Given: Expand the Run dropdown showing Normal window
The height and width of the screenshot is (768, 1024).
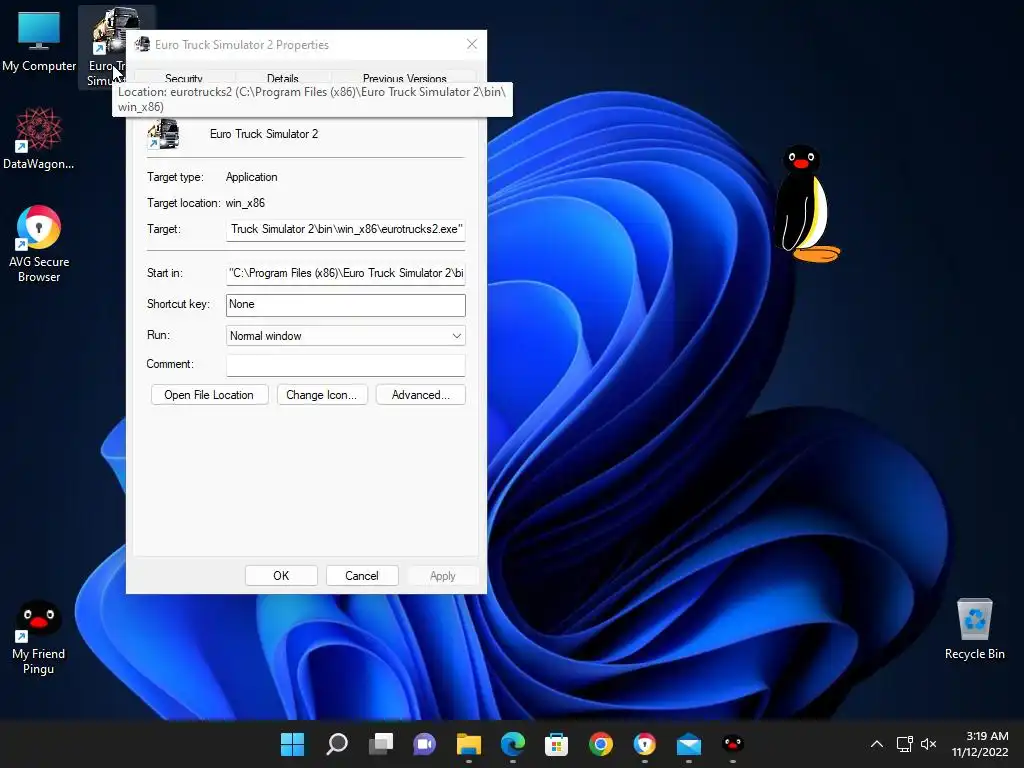Looking at the screenshot, I should click(345, 336).
